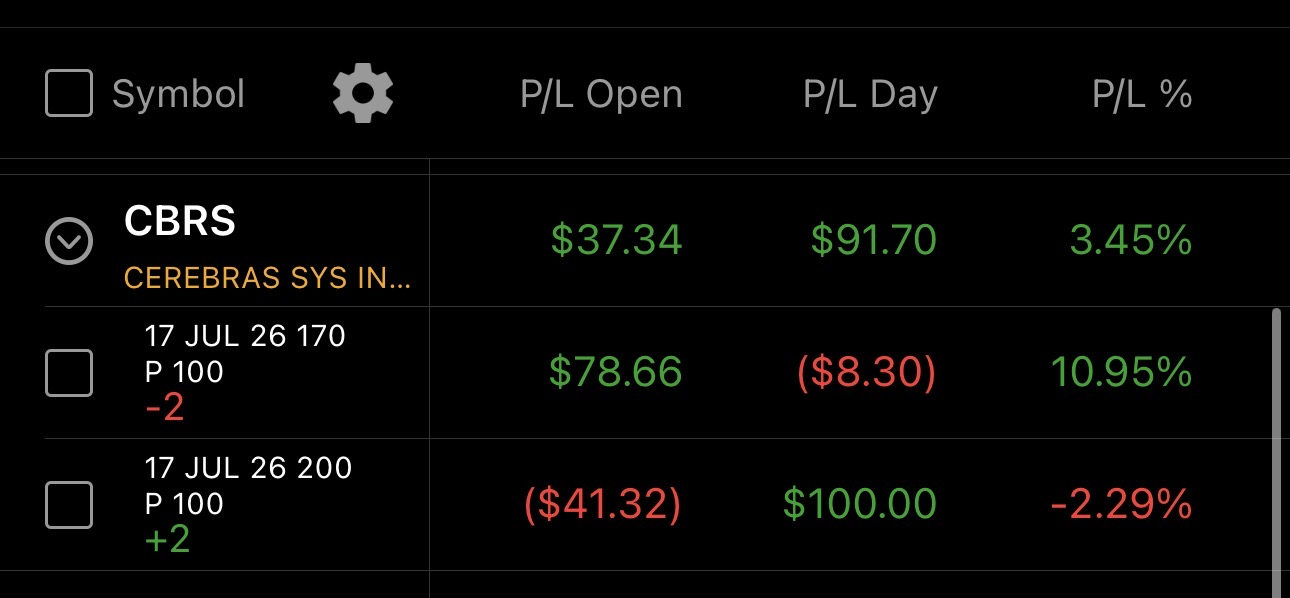Tap CEREBRAS SYS company name link

tap(267, 278)
